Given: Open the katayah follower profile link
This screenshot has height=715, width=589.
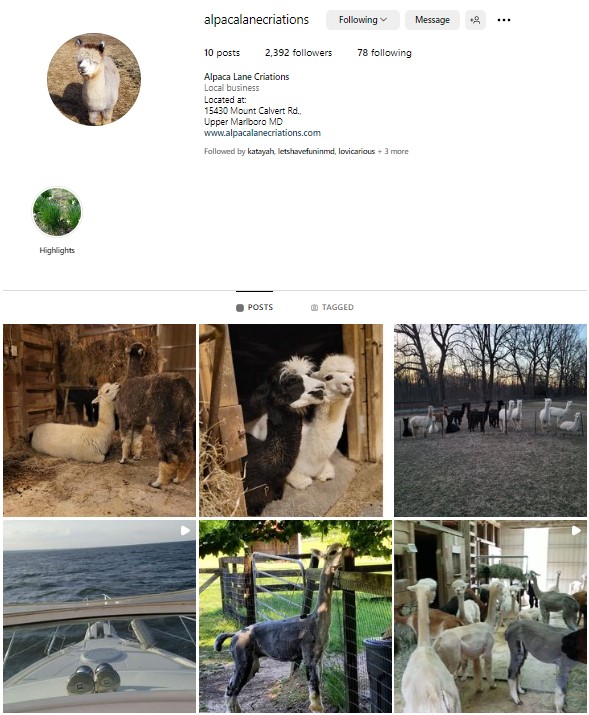Looking at the screenshot, I should click(260, 151).
